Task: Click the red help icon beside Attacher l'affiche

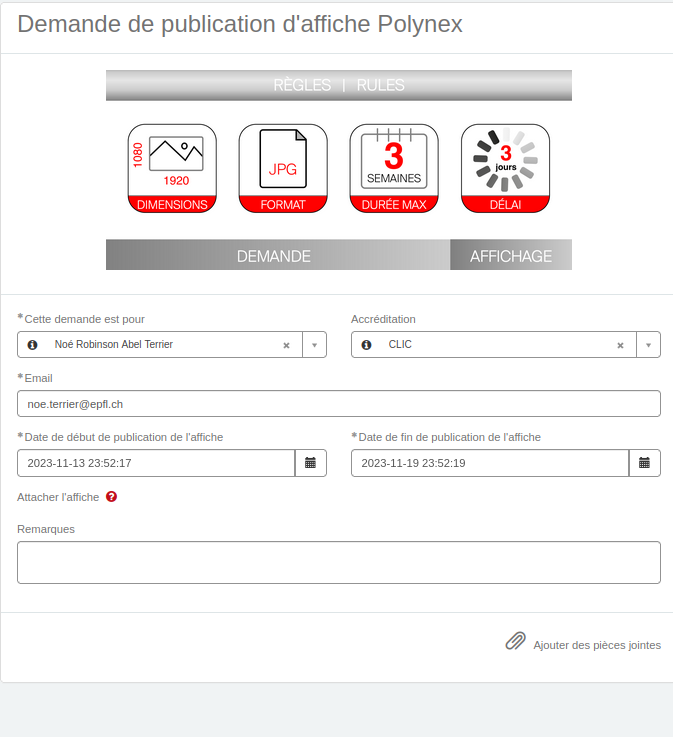Action: pos(111,497)
